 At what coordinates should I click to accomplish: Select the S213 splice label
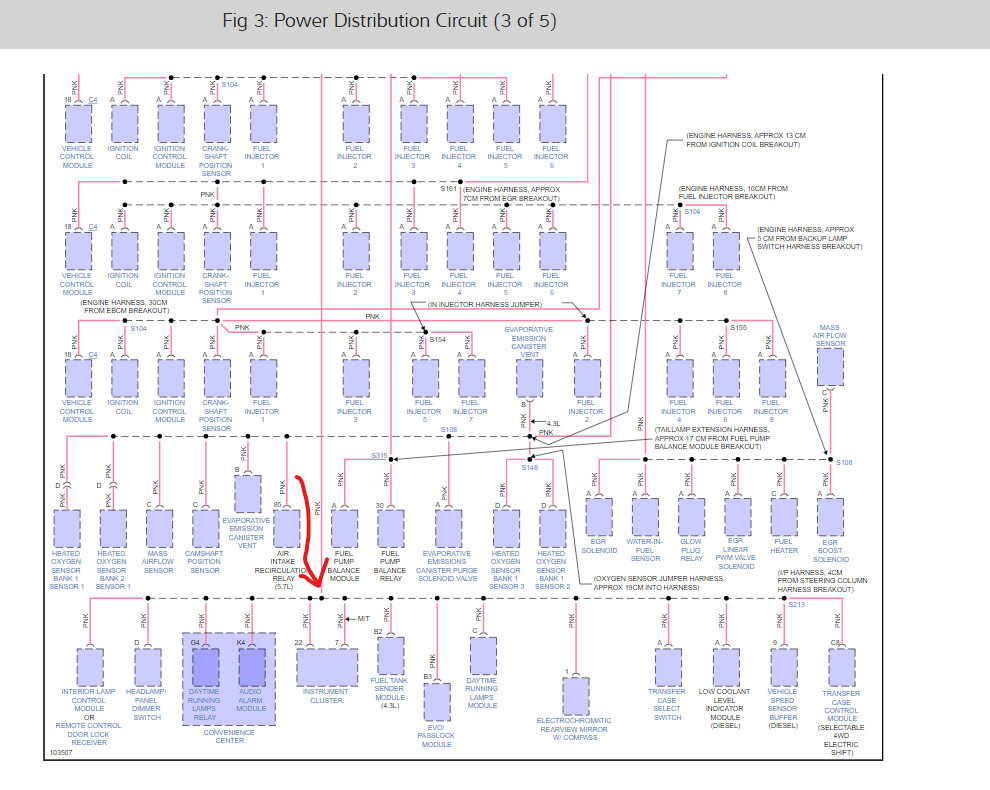tap(796, 604)
